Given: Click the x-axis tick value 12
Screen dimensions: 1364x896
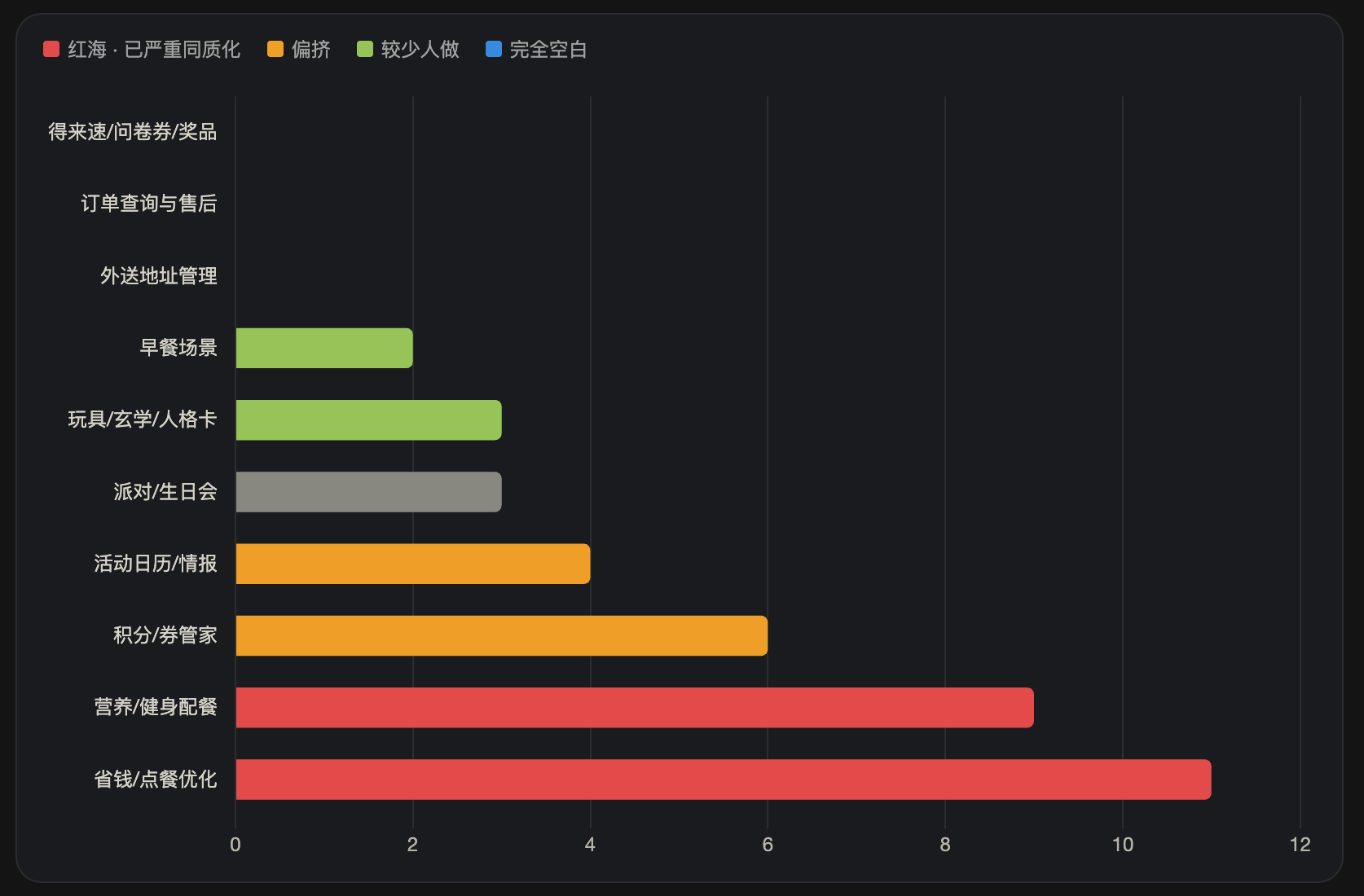Looking at the screenshot, I should (x=1300, y=845).
